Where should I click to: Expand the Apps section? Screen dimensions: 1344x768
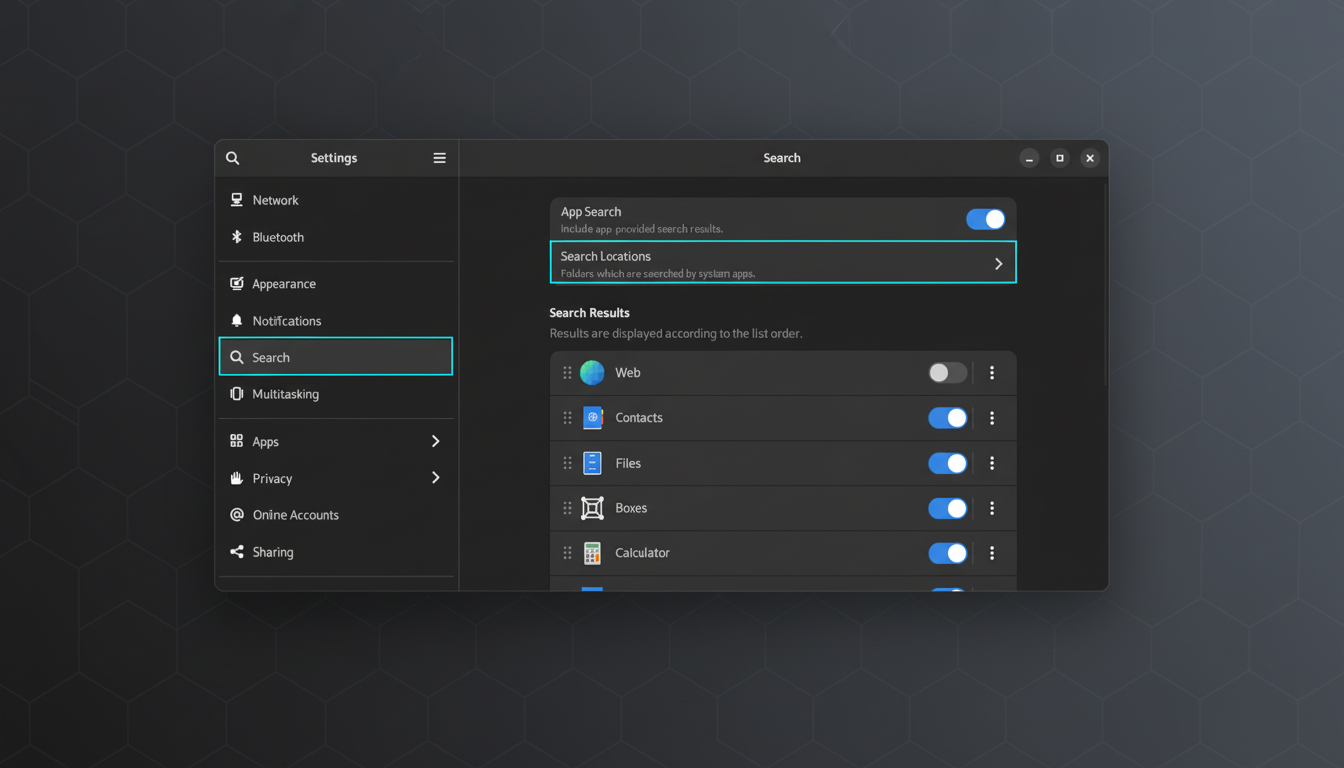pos(435,441)
